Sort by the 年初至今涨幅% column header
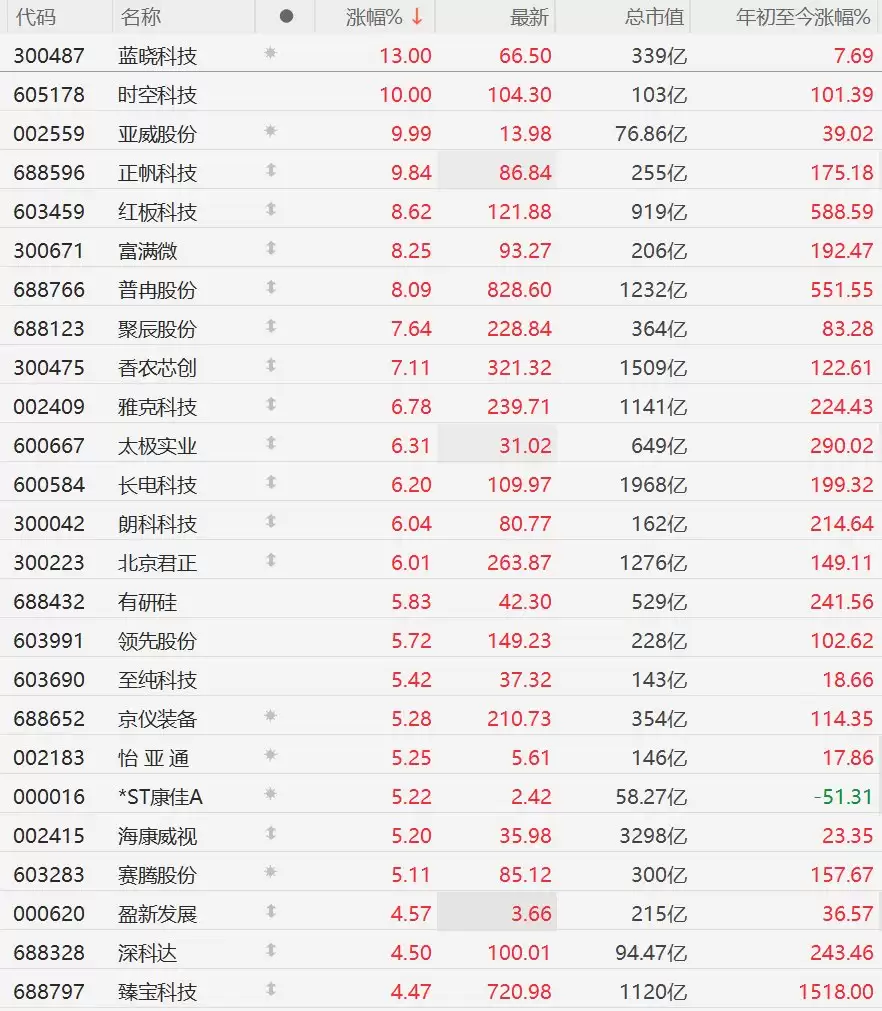 pyautogui.click(x=803, y=17)
